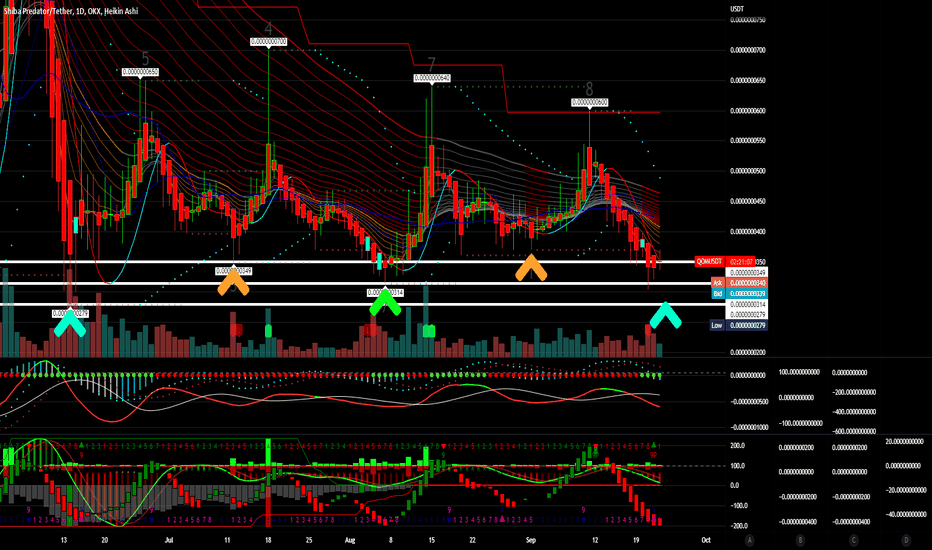
Task: Click the Ask label tag
Action: pyautogui.click(x=717, y=283)
